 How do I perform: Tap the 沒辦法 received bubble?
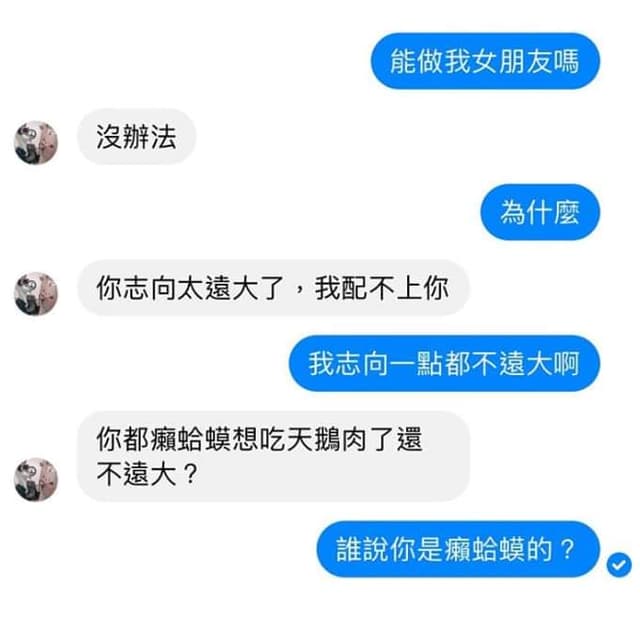pos(137,137)
